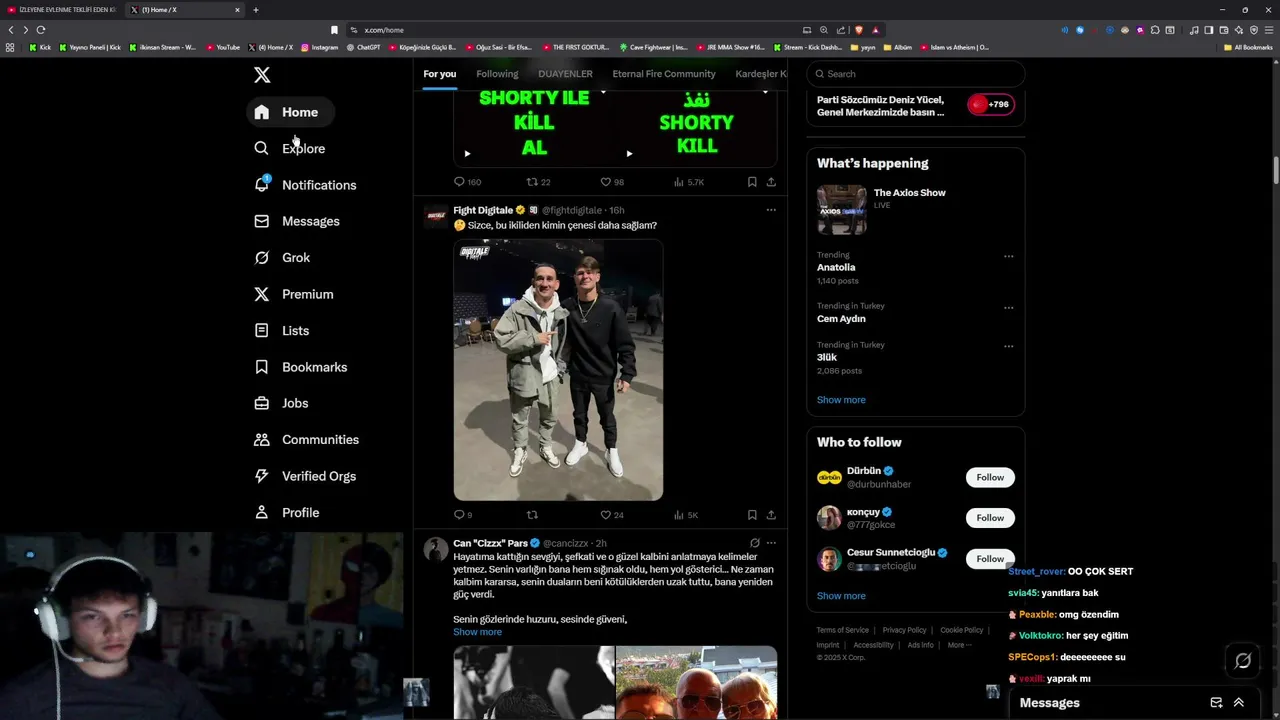Click the Jobs briefcase icon

(x=261, y=403)
